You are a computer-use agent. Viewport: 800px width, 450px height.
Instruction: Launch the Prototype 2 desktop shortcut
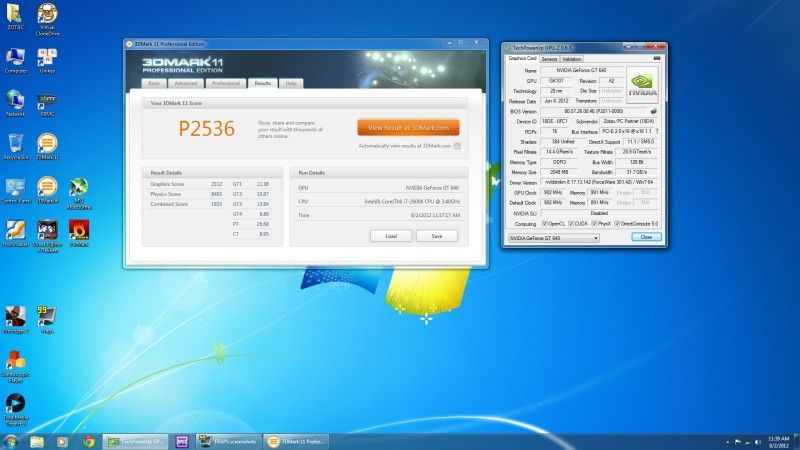click(15, 320)
